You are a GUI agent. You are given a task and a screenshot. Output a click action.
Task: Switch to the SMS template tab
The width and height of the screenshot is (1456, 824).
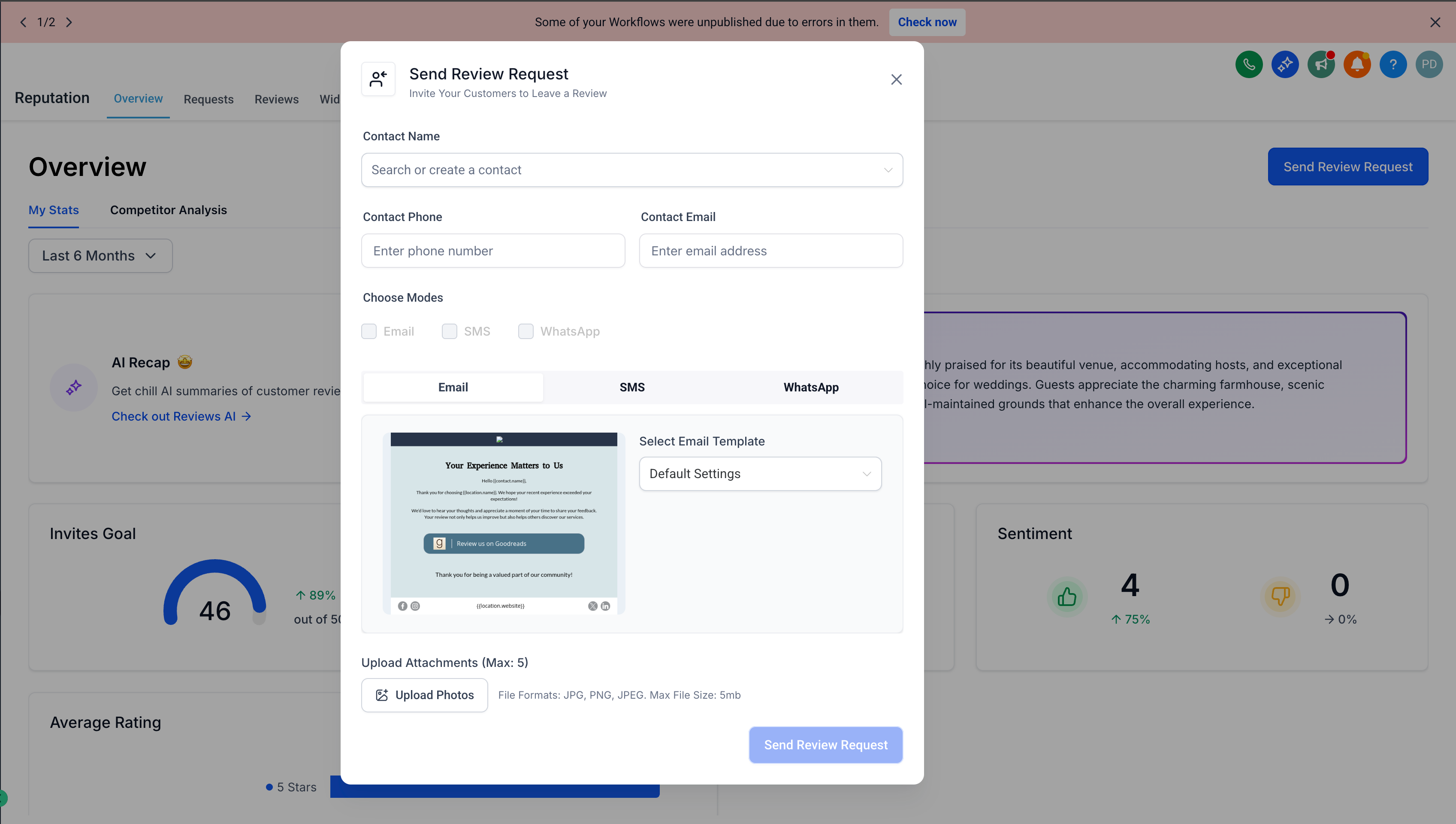click(x=632, y=387)
